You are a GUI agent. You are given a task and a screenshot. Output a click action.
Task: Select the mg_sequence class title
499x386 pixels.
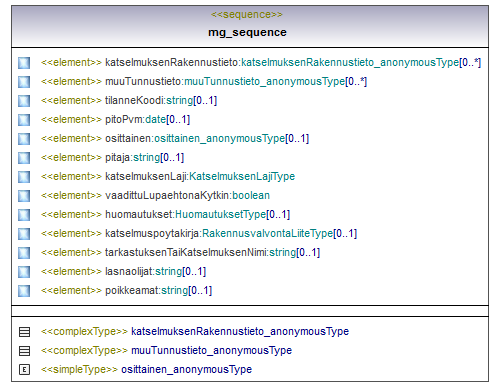(247, 32)
